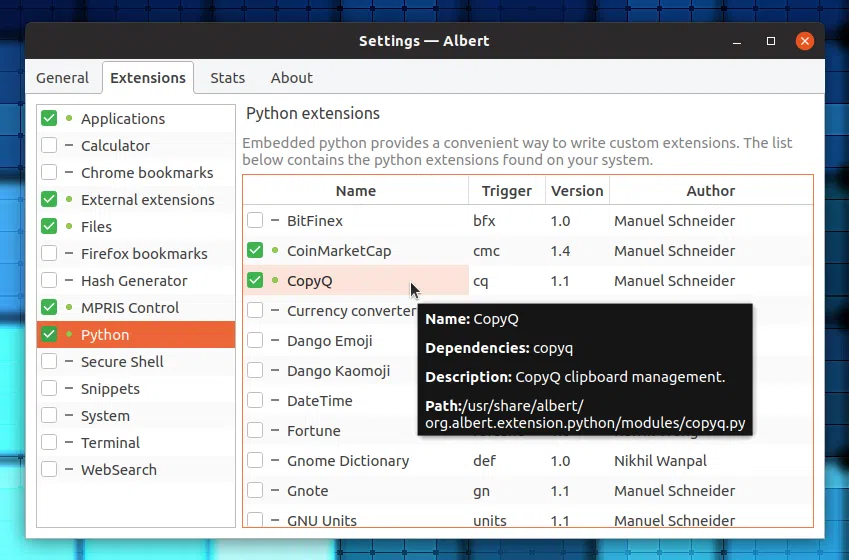The height and width of the screenshot is (560, 849).
Task: Check the Terminal extension checkbox
Action: [49, 442]
